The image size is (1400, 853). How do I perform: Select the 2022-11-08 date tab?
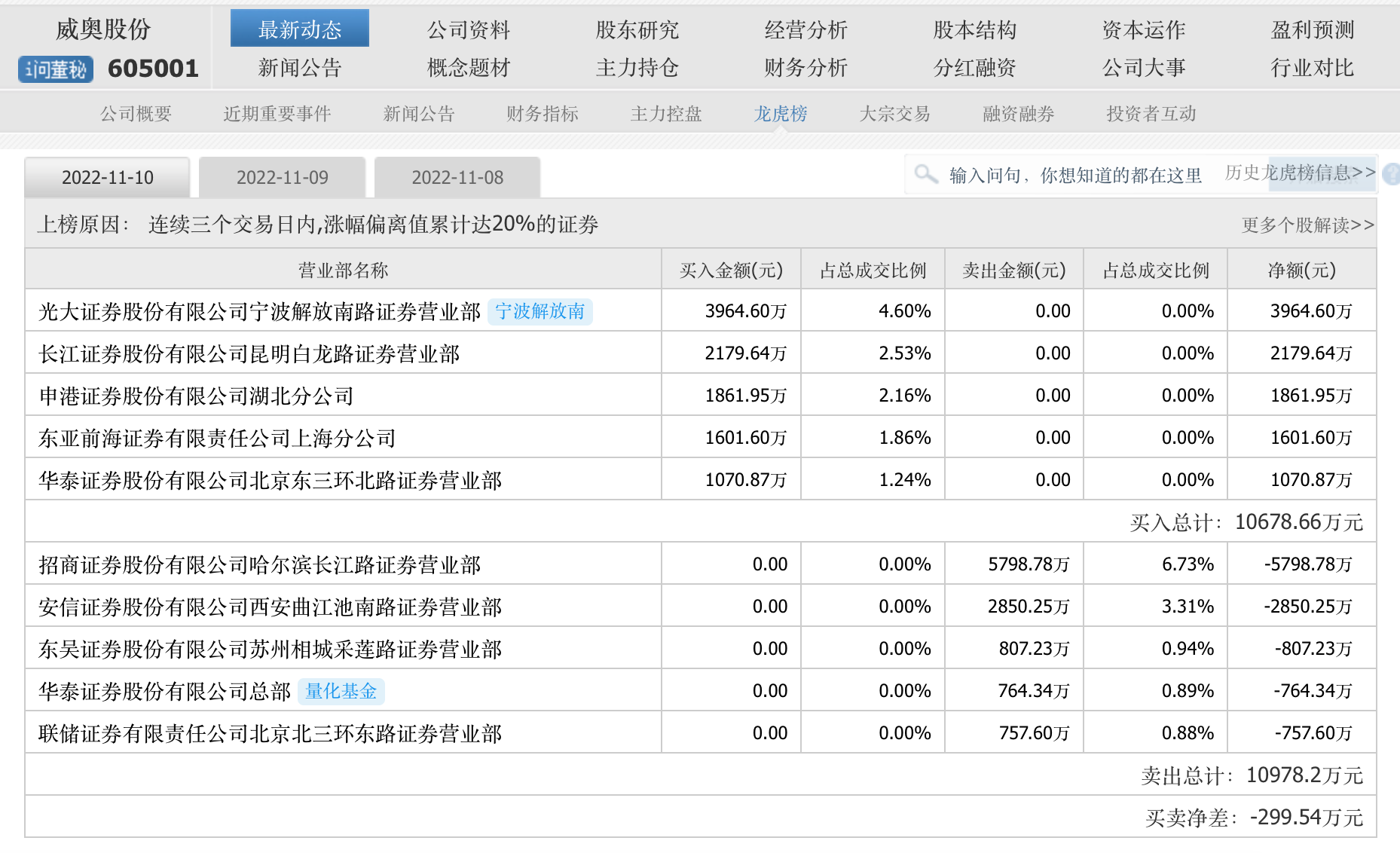click(x=457, y=178)
